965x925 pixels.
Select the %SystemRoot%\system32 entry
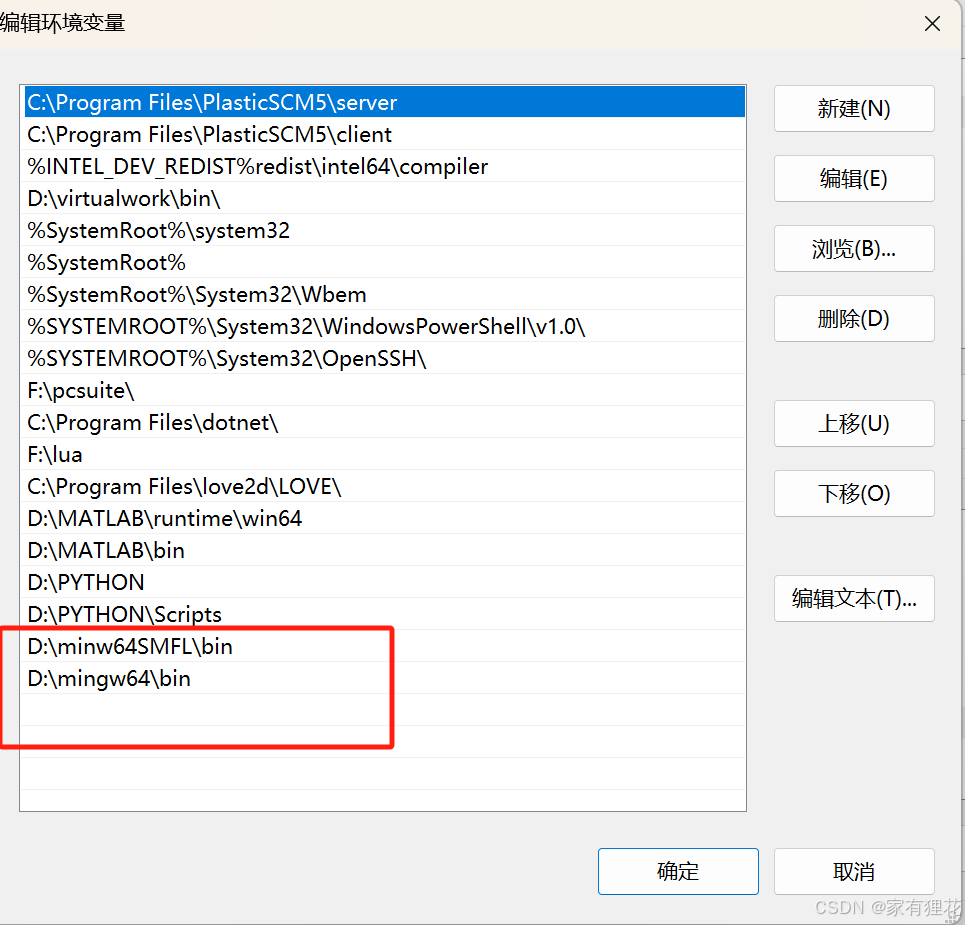(x=384, y=230)
